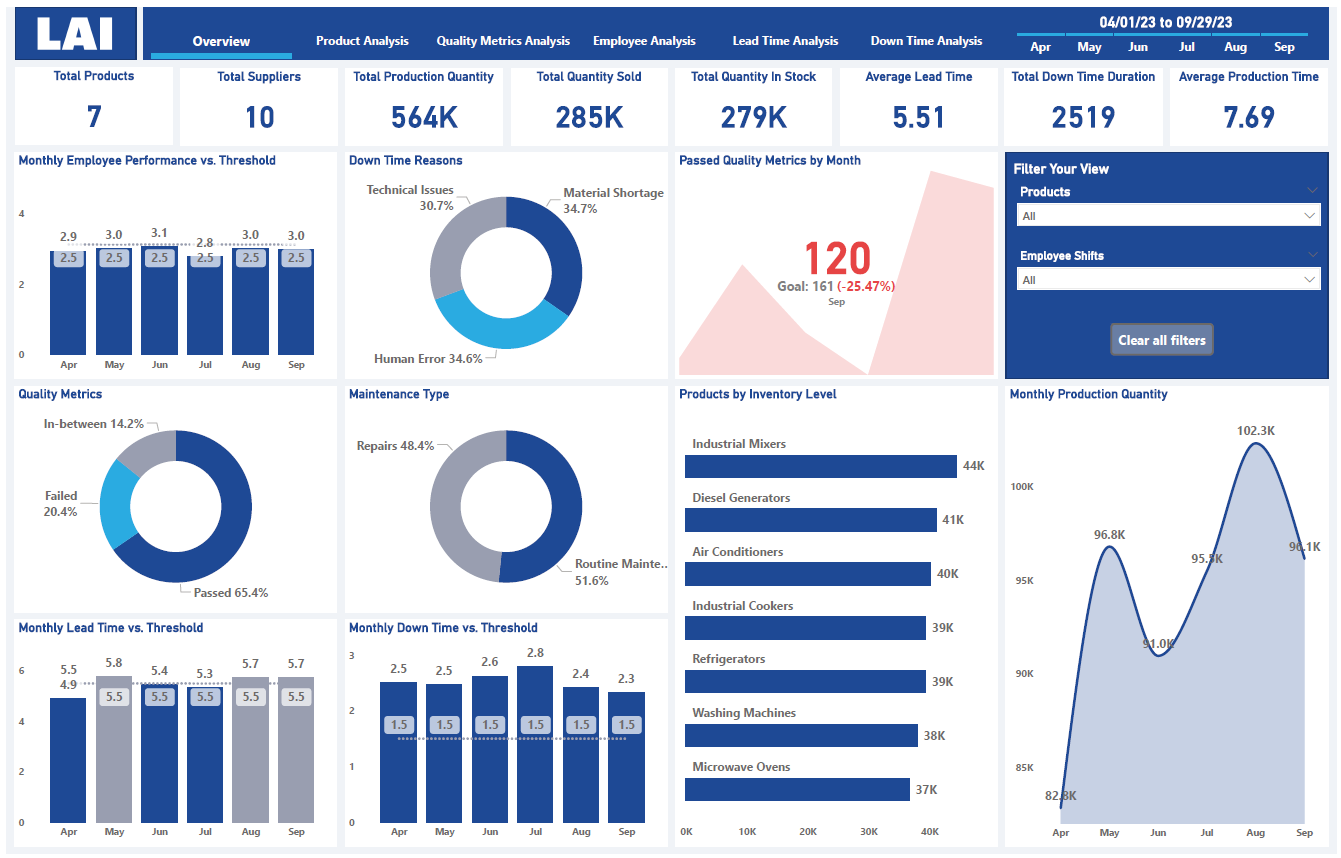Viewport: 1341px width, 858px height.
Task: Click the May bar in Monthly Lead Time
Action: [x=114, y=750]
